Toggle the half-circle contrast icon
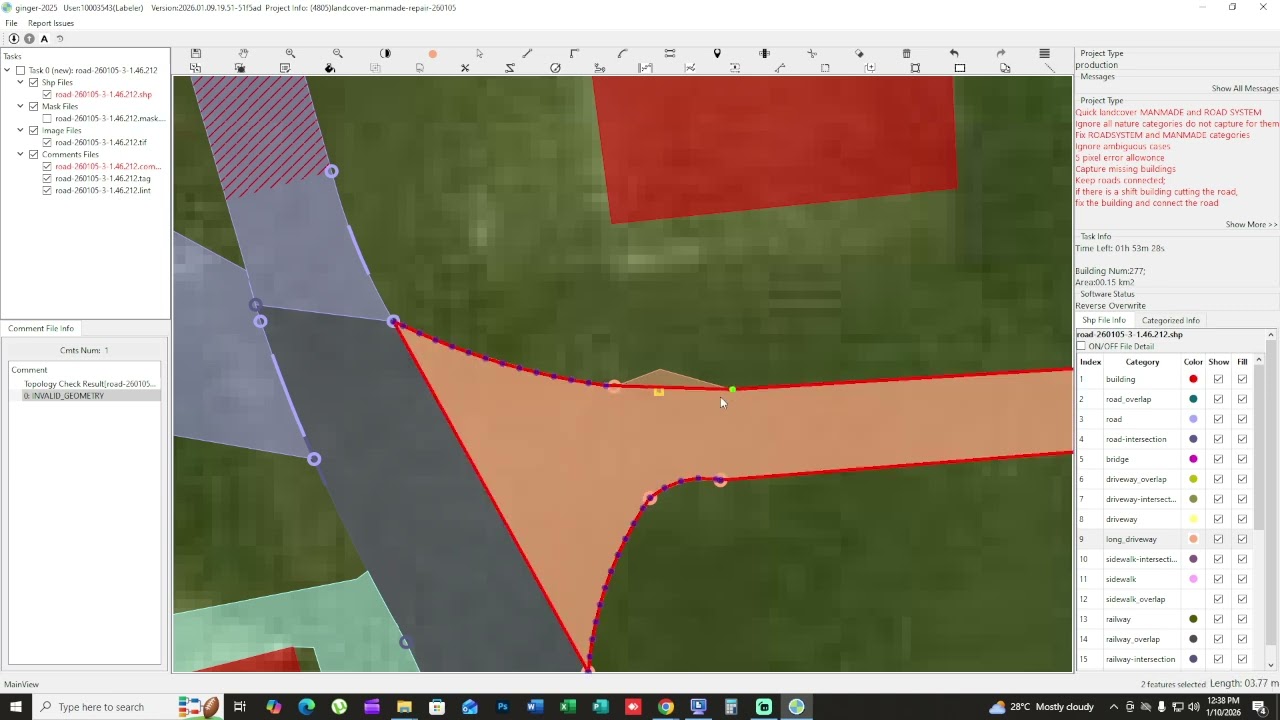The height and width of the screenshot is (720, 1280). tap(385, 53)
